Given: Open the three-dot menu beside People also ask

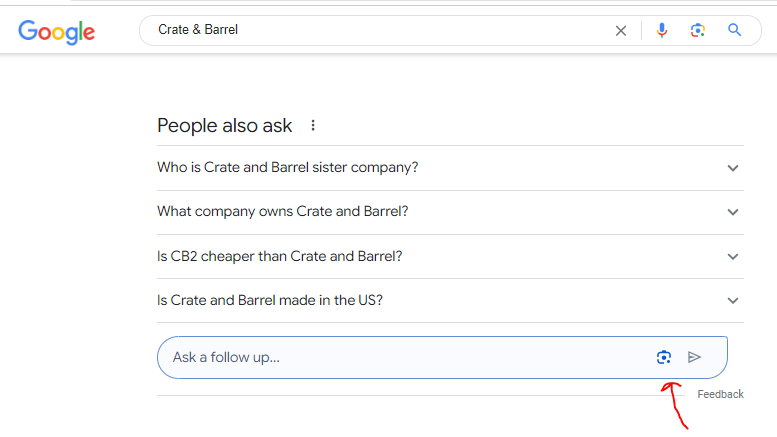Looking at the screenshot, I should tap(313, 126).
